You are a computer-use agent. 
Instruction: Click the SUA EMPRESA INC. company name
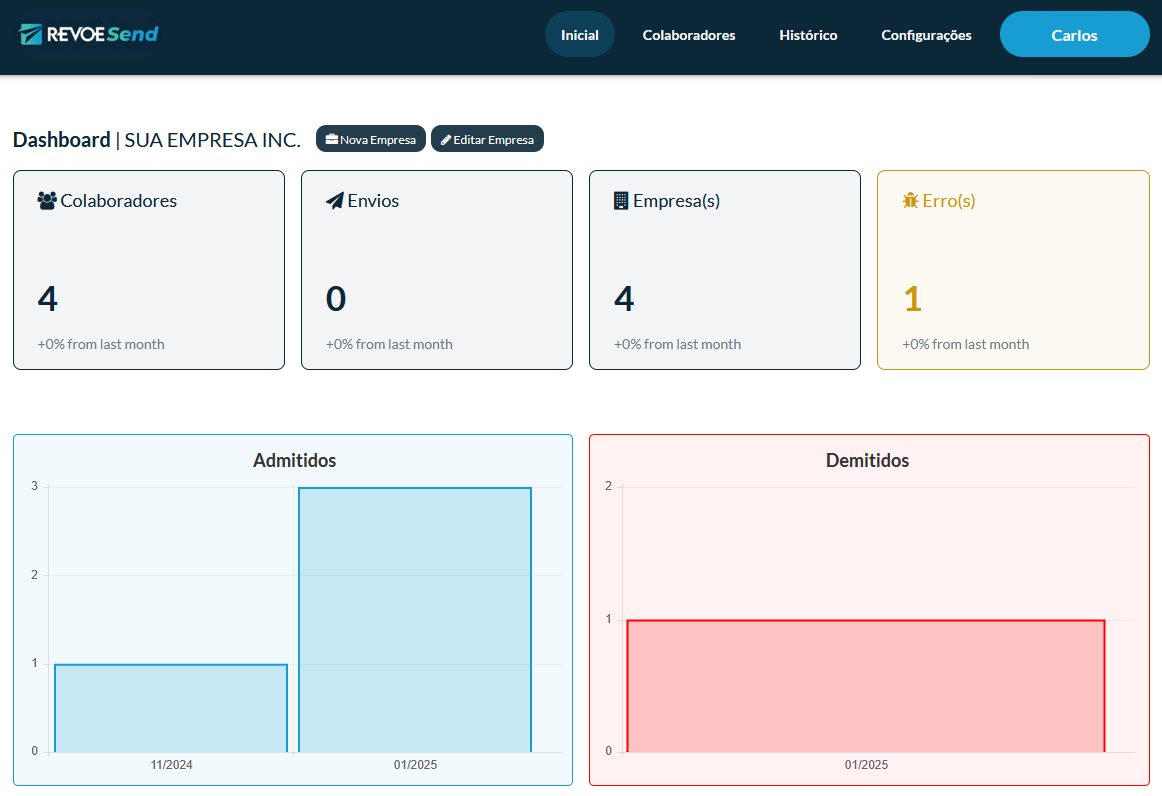(213, 139)
